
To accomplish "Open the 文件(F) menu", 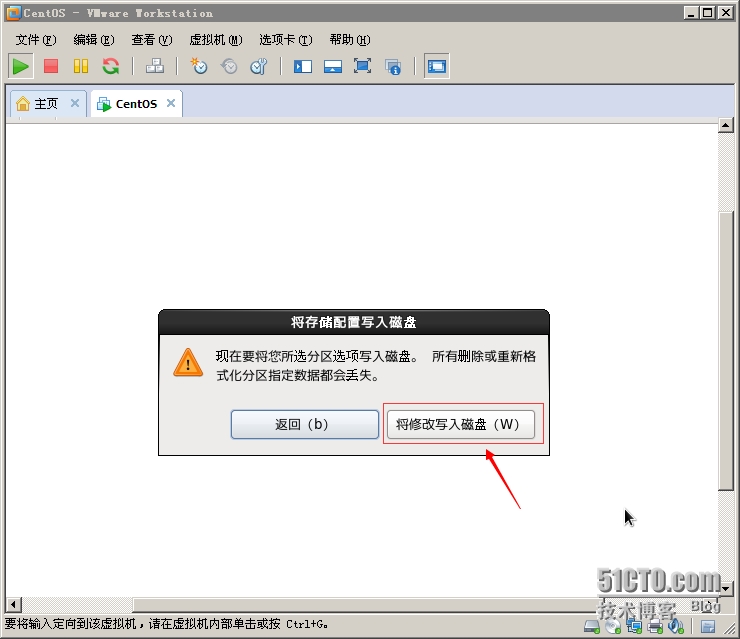I will tap(36, 40).
